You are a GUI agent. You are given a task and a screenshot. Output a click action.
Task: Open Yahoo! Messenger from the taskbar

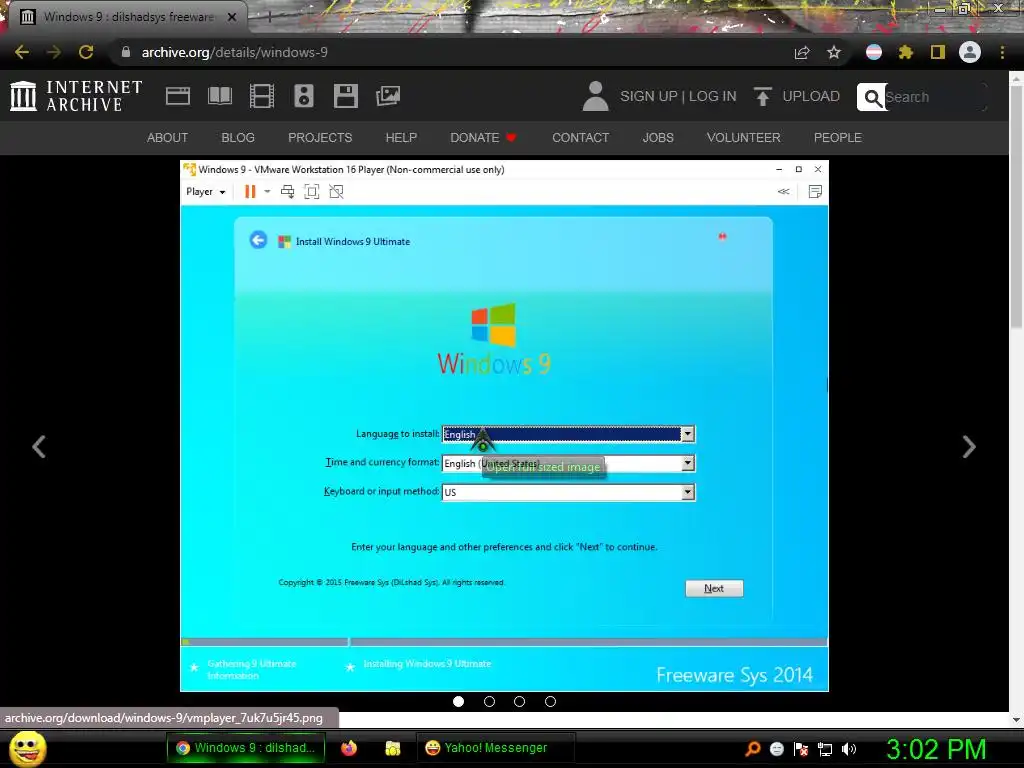495,748
